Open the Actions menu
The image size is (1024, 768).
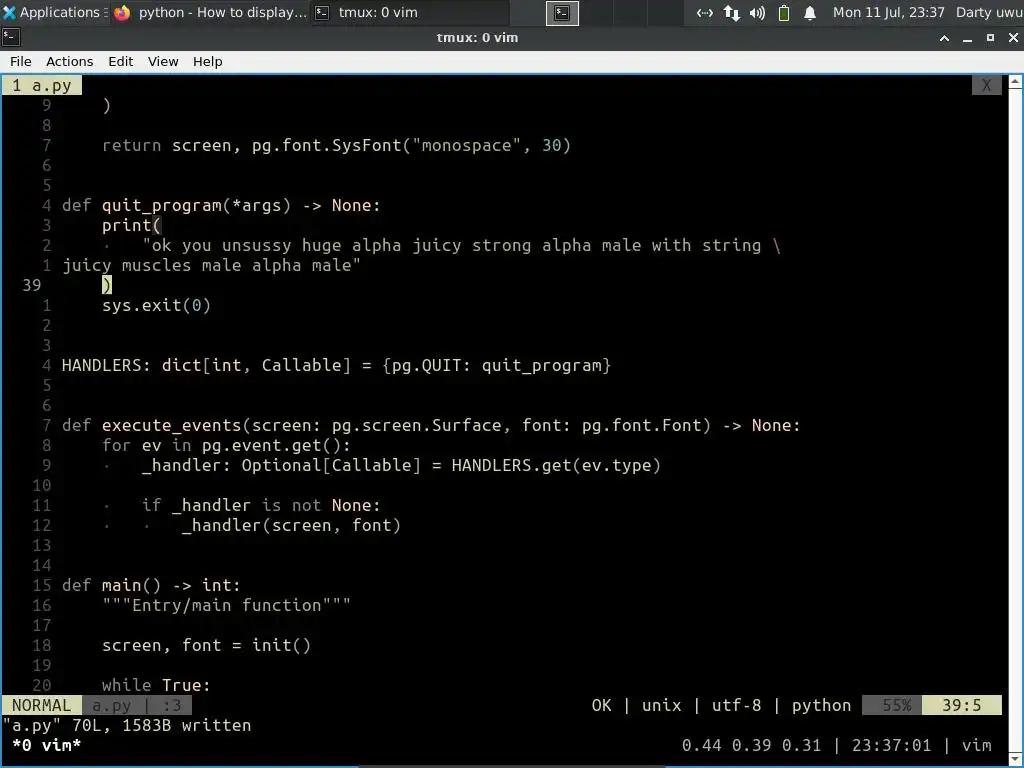click(69, 61)
